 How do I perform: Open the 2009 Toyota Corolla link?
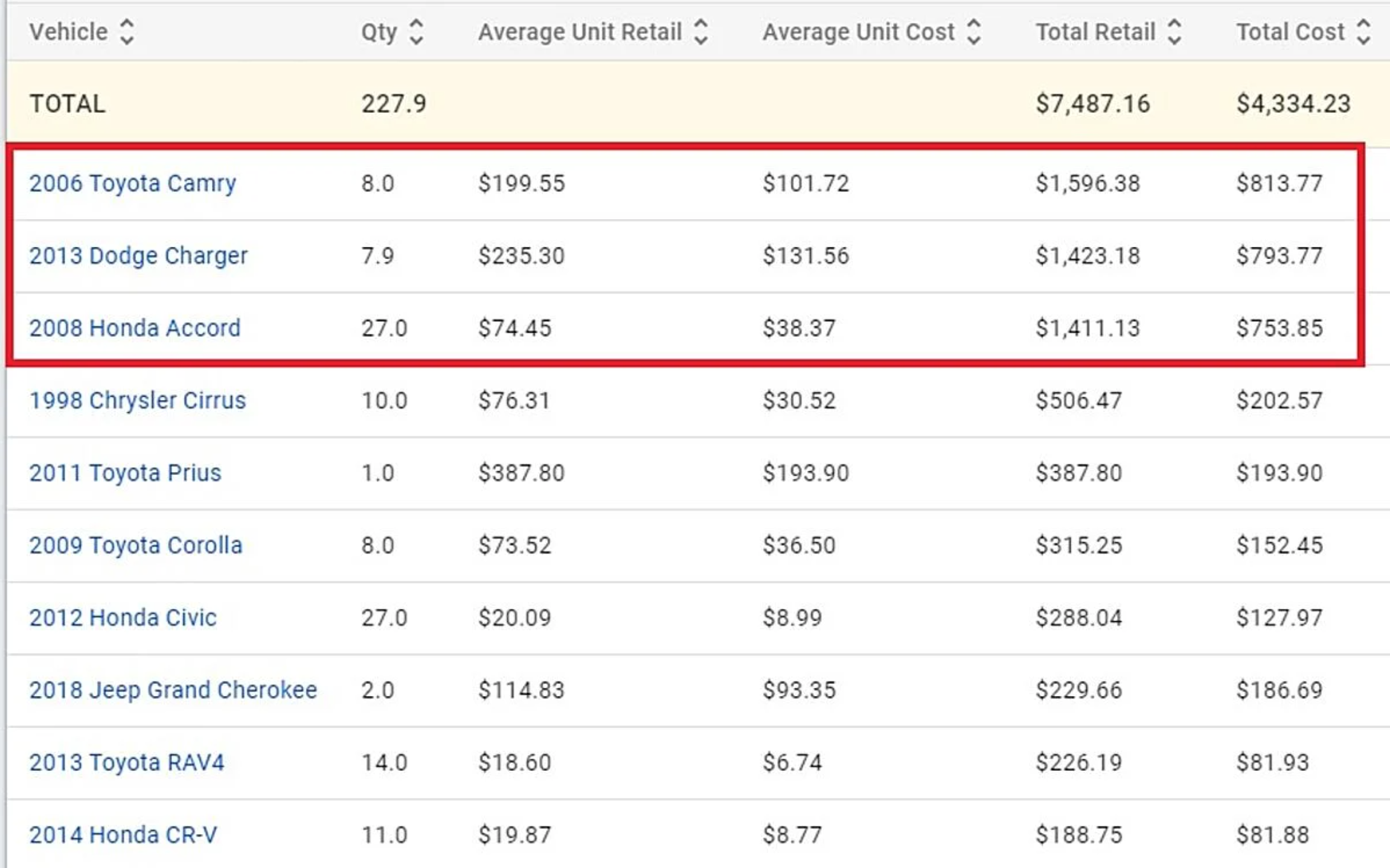pos(135,546)
